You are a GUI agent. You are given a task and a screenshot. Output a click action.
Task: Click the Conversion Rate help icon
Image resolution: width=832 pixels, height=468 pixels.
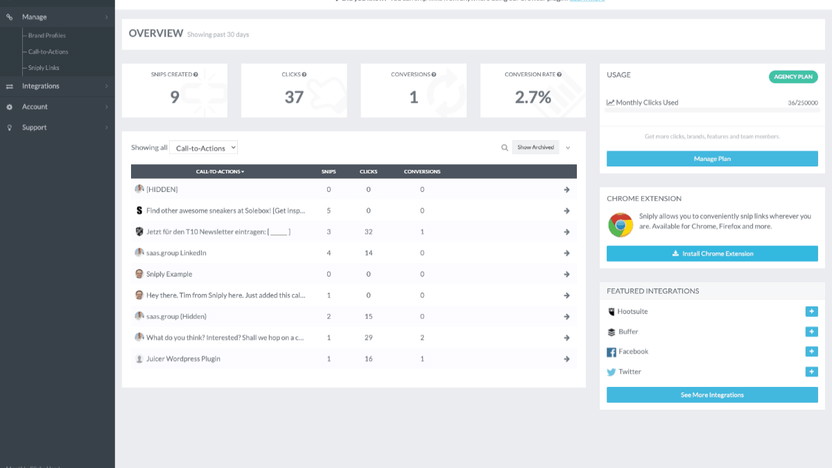click(559, 74)
